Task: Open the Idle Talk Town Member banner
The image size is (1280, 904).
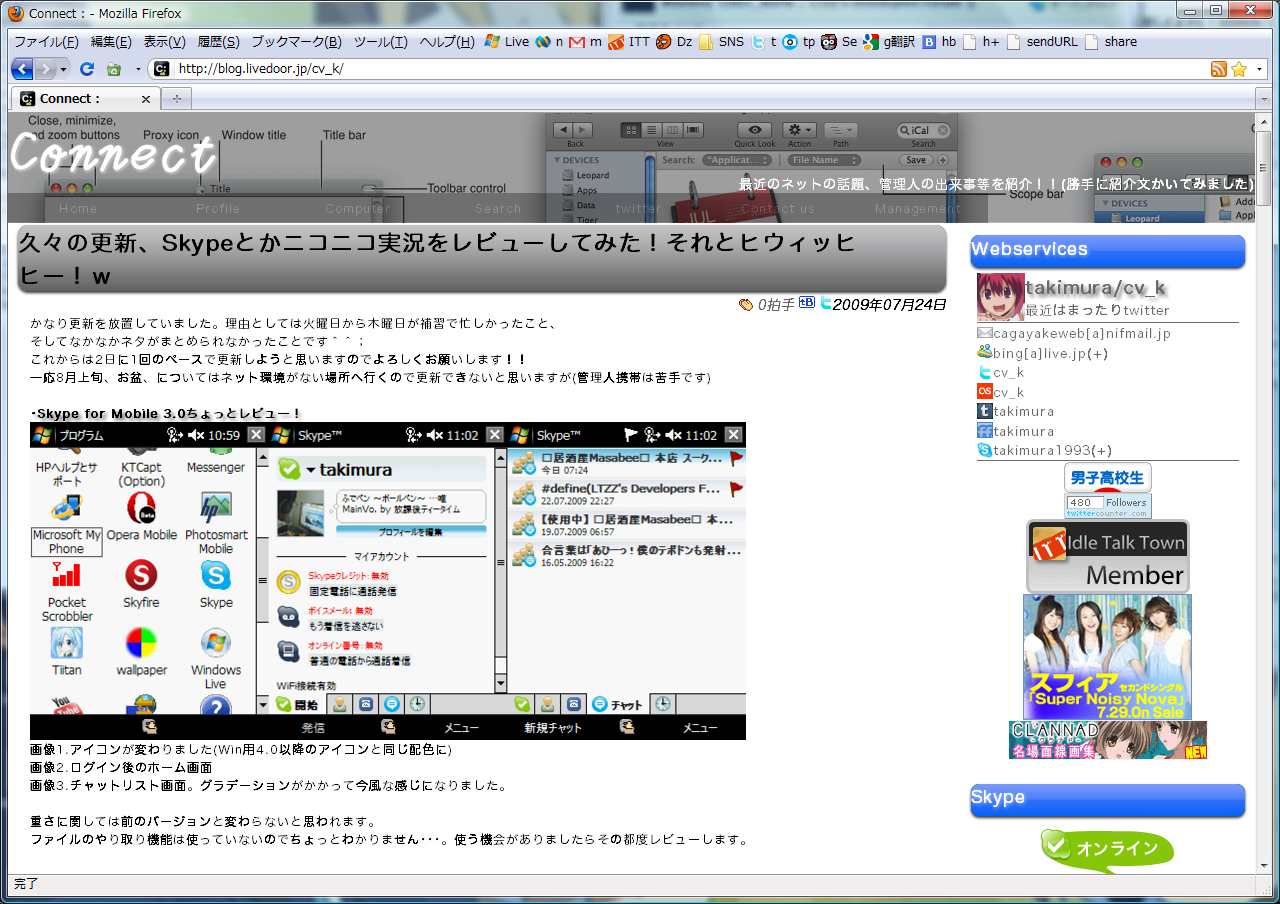Action: point(1108,557)
